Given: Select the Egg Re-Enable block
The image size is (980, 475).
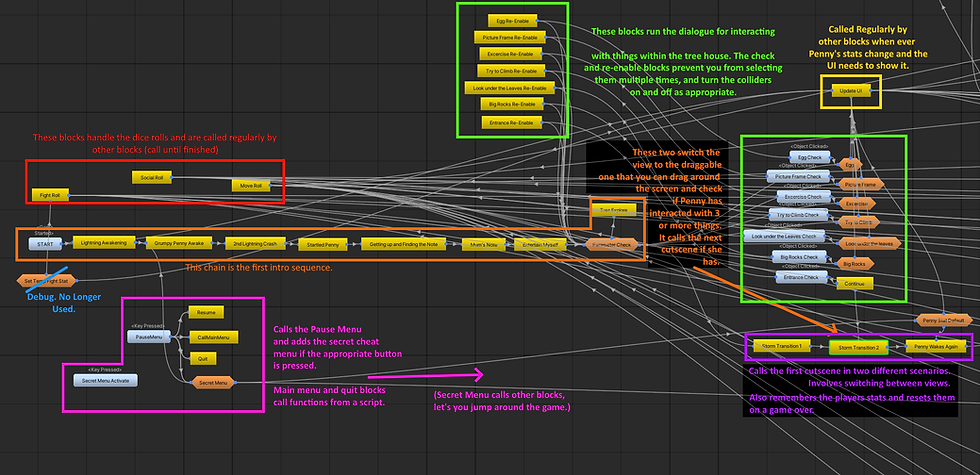Looking at the screenshot, I should pos(512,21).
